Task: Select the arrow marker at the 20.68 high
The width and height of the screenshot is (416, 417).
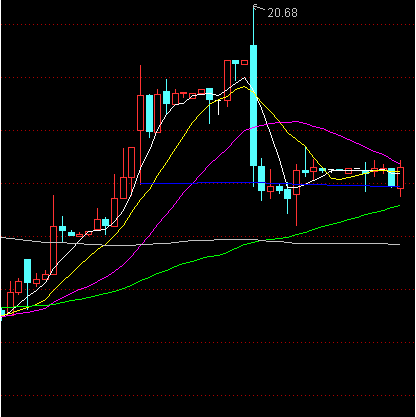Action: coord(257,7)
